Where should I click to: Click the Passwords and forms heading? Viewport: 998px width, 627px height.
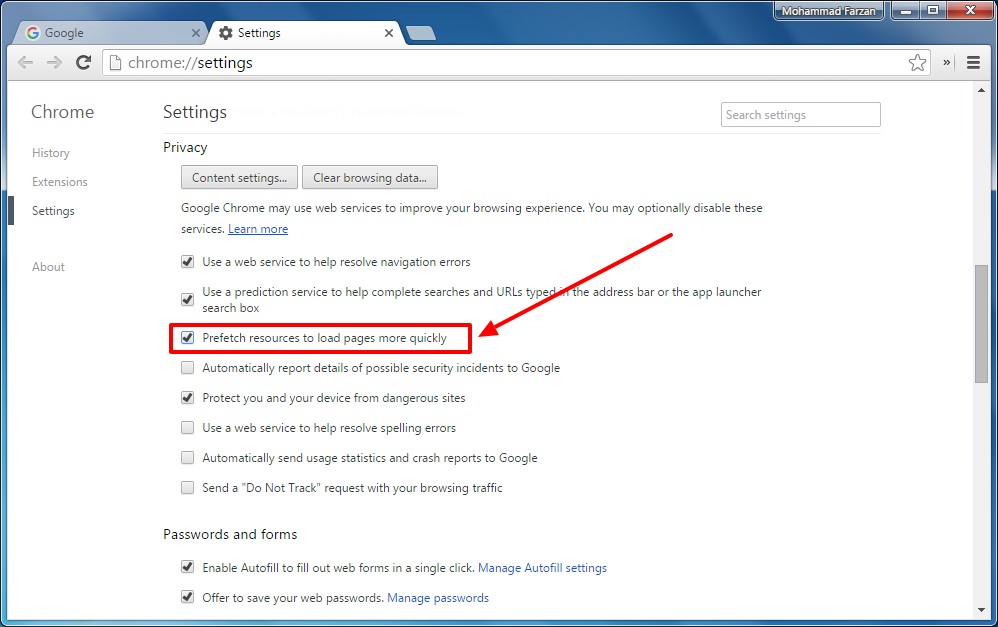click(x=230, y=534)
